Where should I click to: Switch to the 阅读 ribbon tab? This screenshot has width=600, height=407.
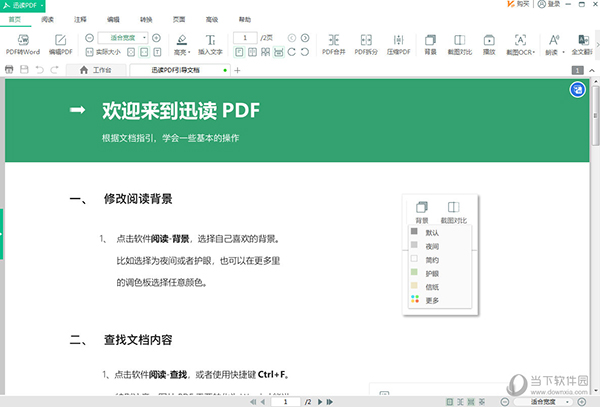[x=47, y=20]
